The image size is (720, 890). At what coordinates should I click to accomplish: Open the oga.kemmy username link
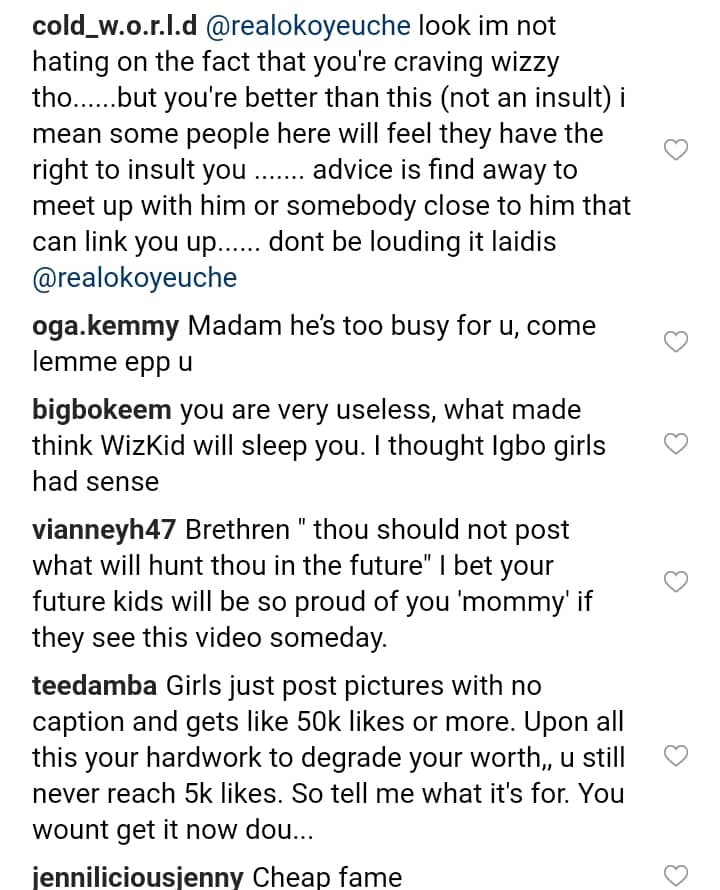pyautogui.click(x=106, y=326)
